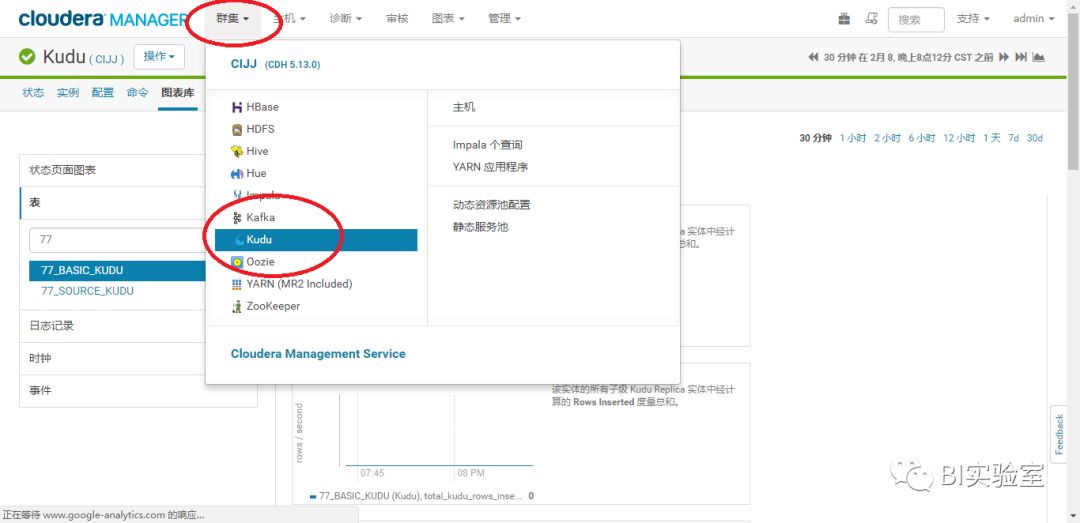Click the table filter field containing 77
This screenshot has width=1080, height=523.
click(117, 240)
